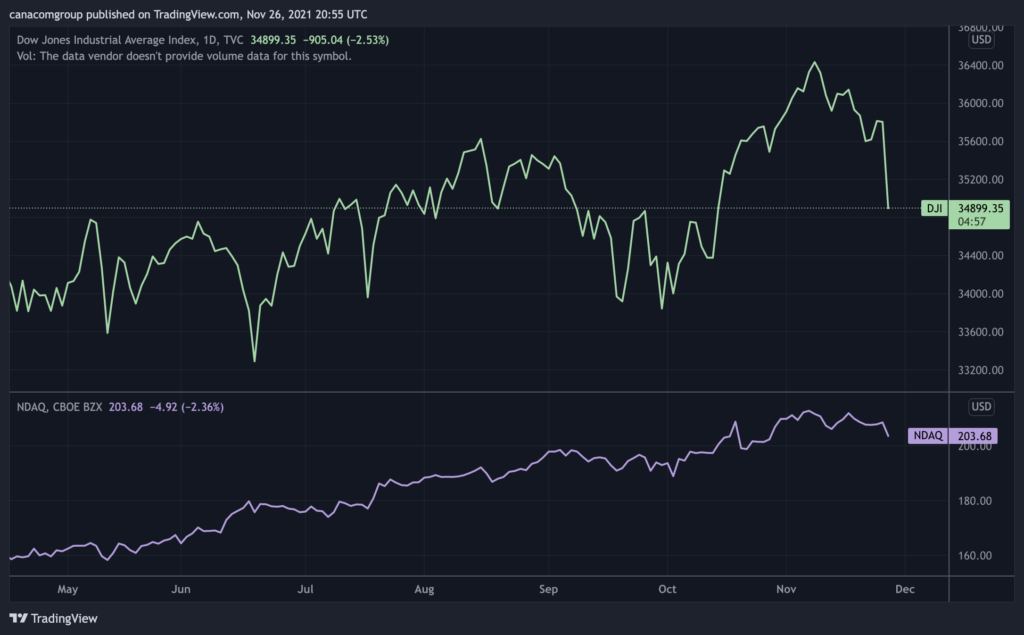Click the 160.00 label on NDAQ scale
Viewport: 1024px width, 635px height.
tap(975, 556)
